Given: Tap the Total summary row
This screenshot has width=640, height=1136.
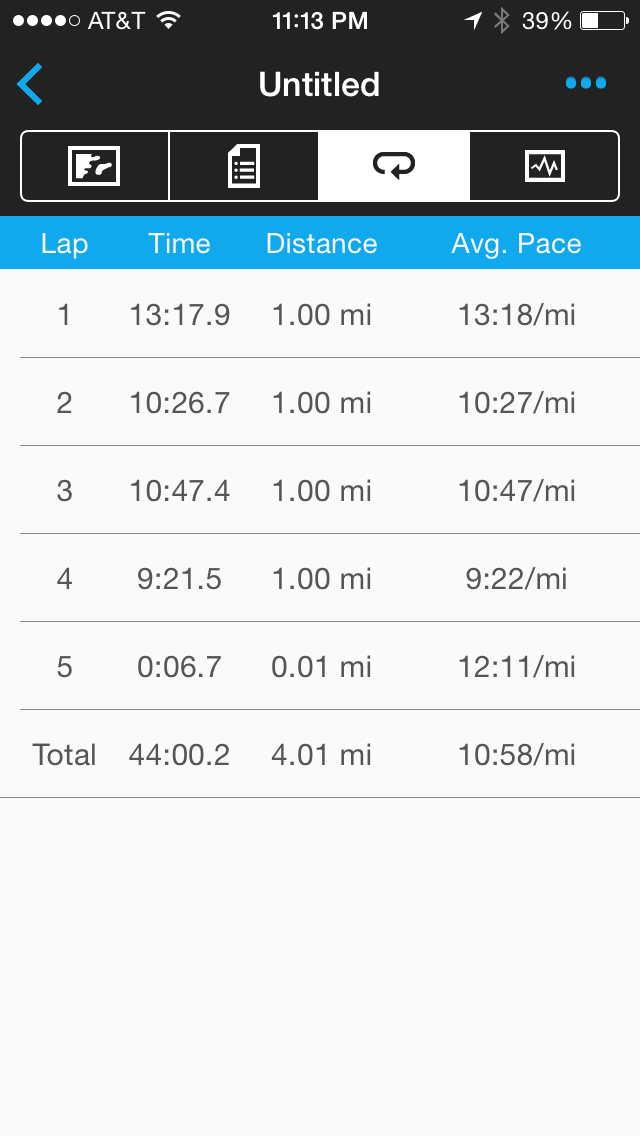Looking at the screenshot, I should [320, 755].
